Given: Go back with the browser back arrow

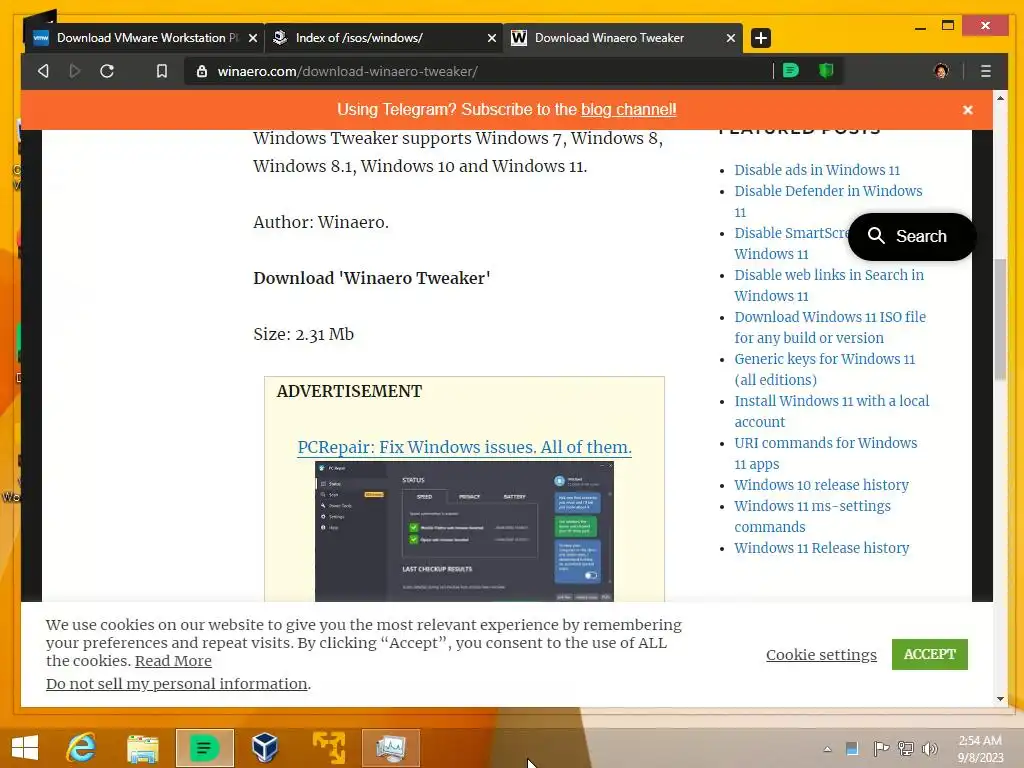Looking at the screenshot, I should pos(43,71).
